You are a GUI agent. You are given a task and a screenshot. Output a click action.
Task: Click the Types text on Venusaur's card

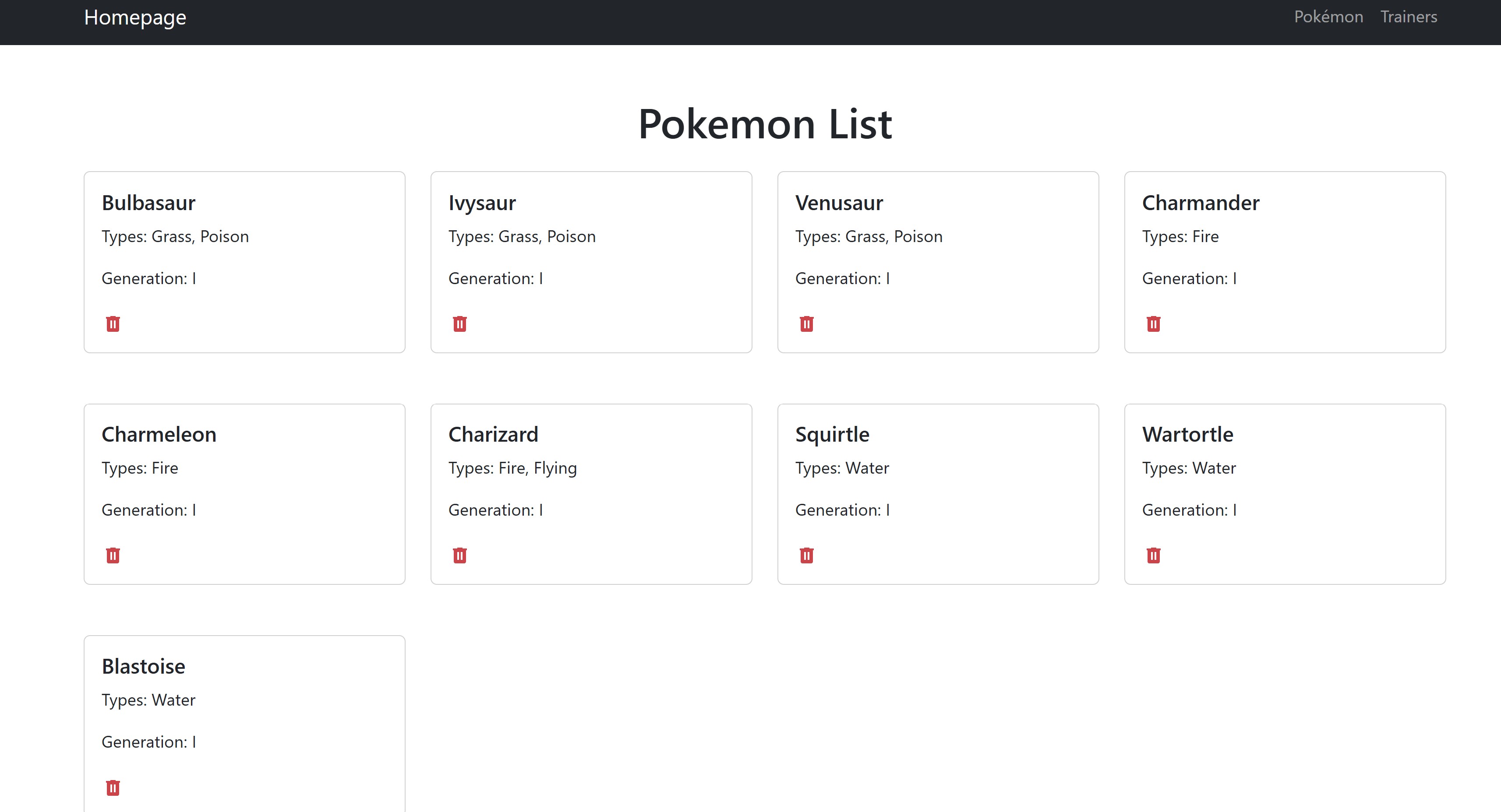point(869,236)
